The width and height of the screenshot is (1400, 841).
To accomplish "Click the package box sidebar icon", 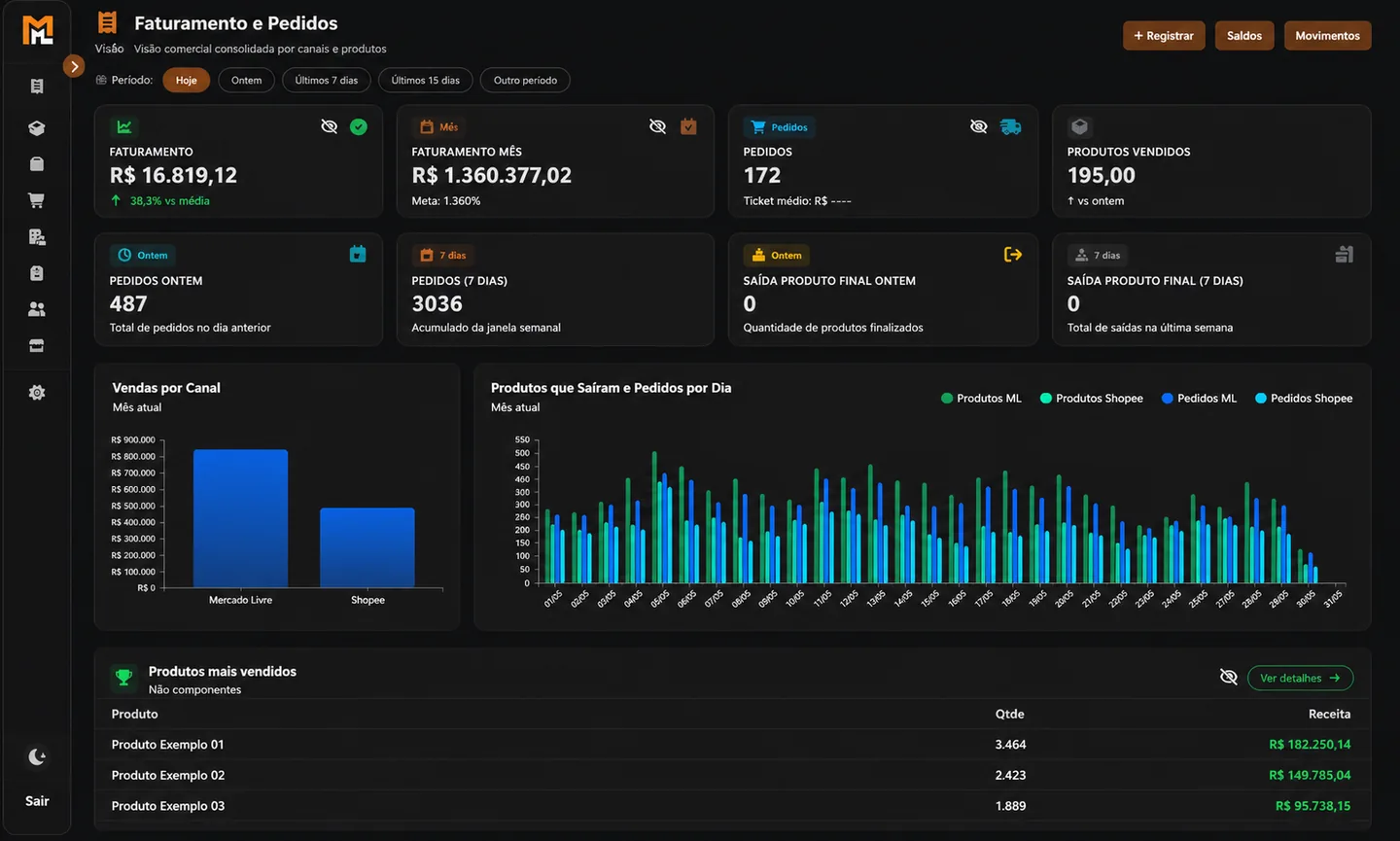I will pos(36,127).
